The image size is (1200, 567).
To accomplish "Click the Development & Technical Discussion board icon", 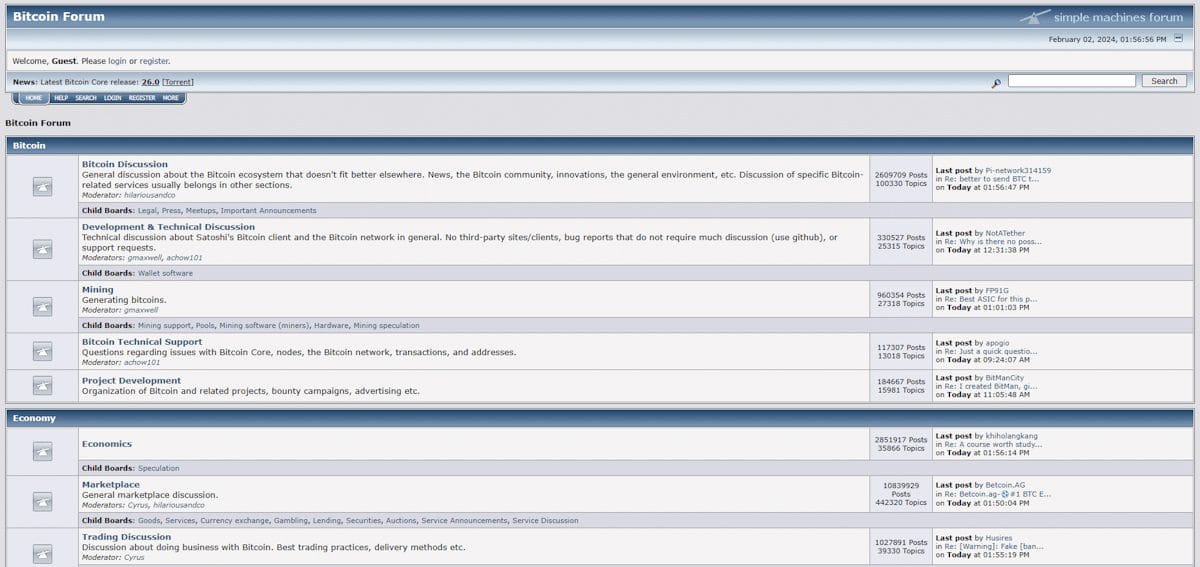I will tap(42, 249).
